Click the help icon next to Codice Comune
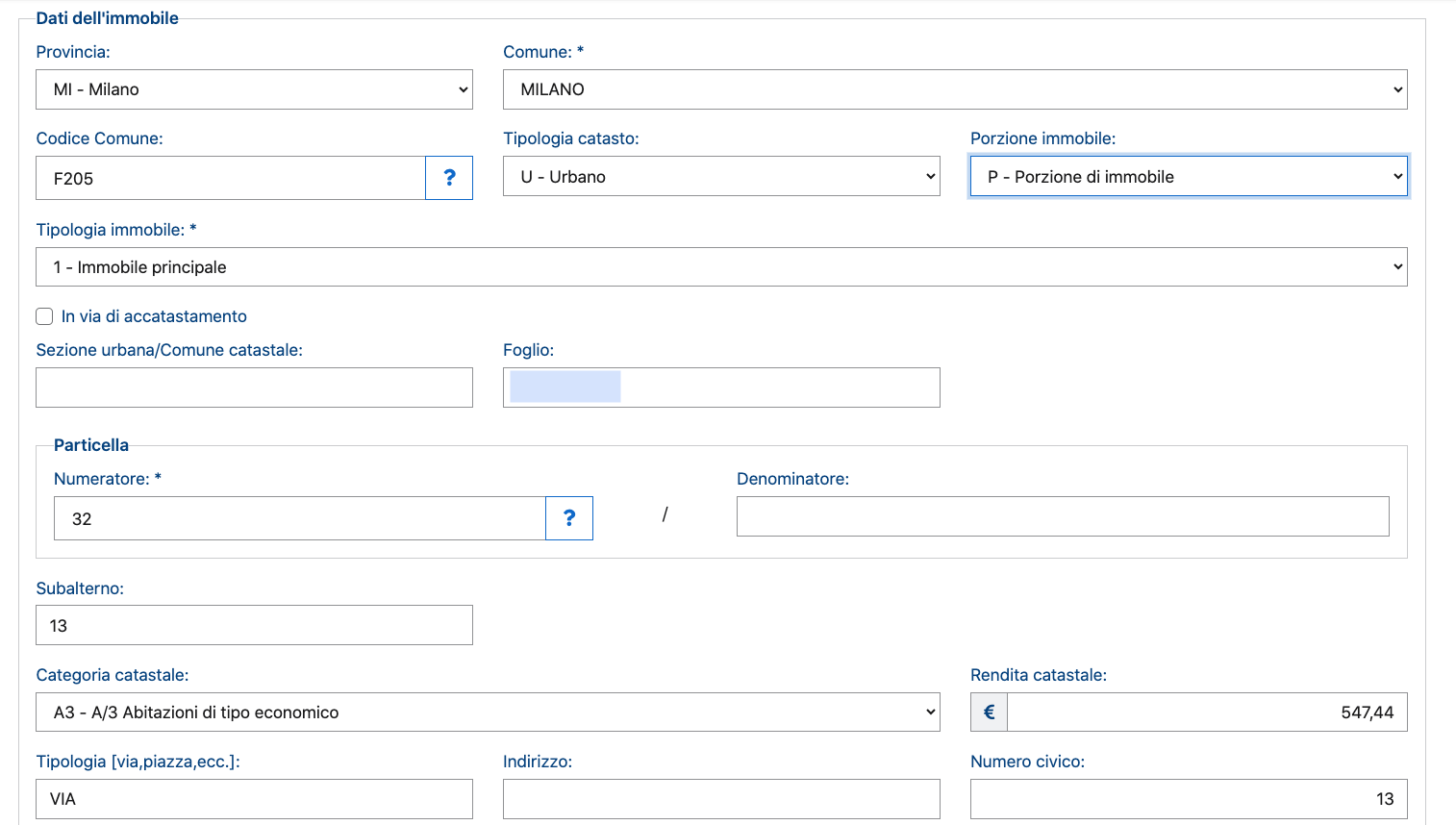This screenshot has height=825, width=1456. pos(449,178)
